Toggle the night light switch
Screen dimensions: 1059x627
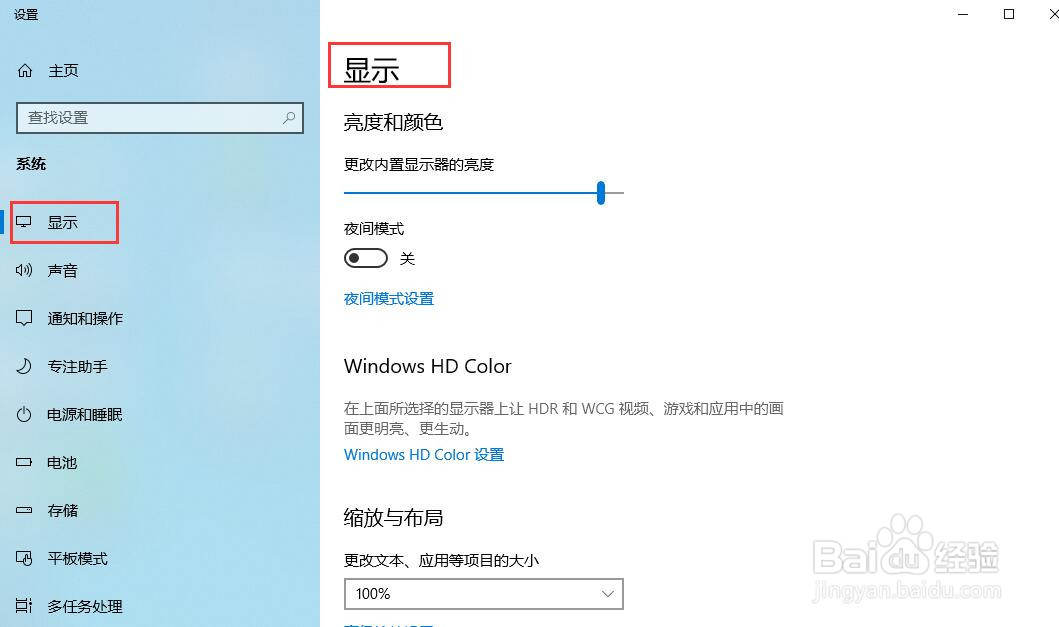coord(365,258)
